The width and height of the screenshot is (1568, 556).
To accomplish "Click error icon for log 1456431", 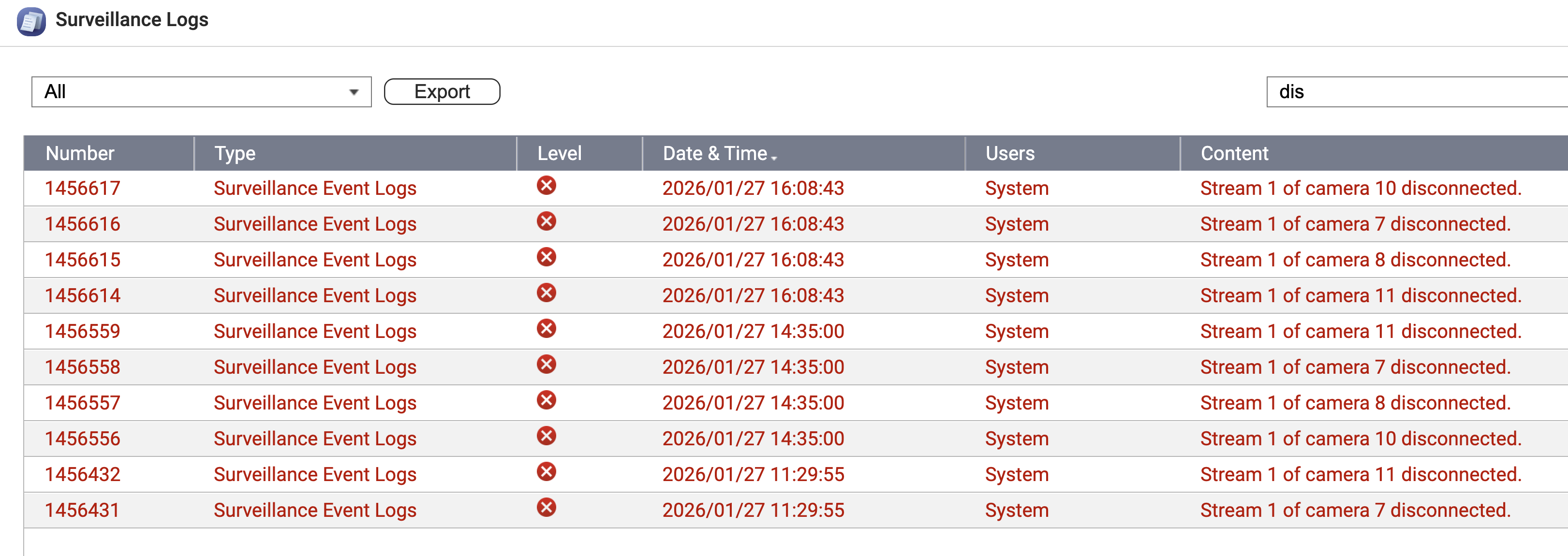I will tap(546, 507).
